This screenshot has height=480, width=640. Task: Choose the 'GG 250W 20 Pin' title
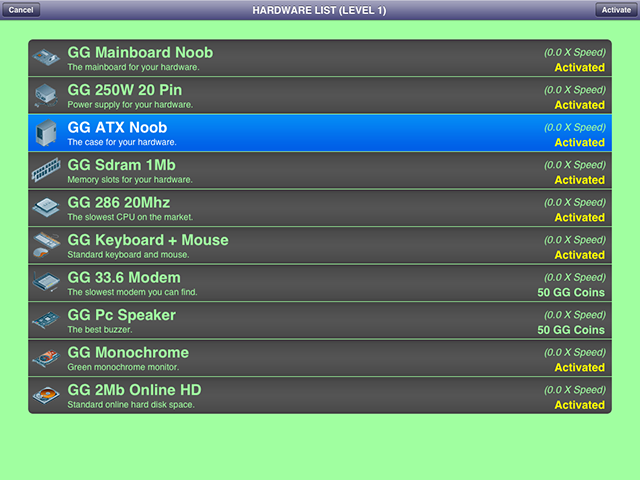click(x=124, y=90)
